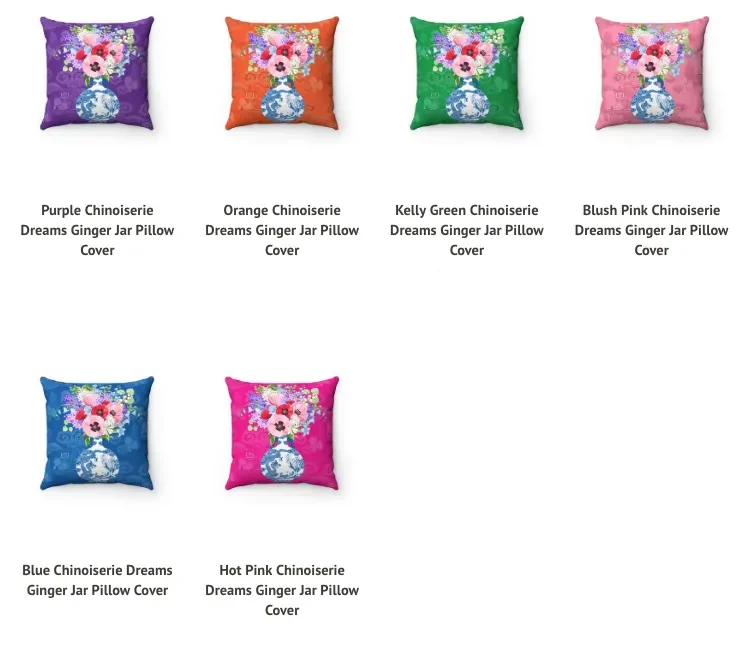Click the Blue Chinoiserie Dreams title link
The width and height of the screenshot is (745, 650).
[97, 580]
